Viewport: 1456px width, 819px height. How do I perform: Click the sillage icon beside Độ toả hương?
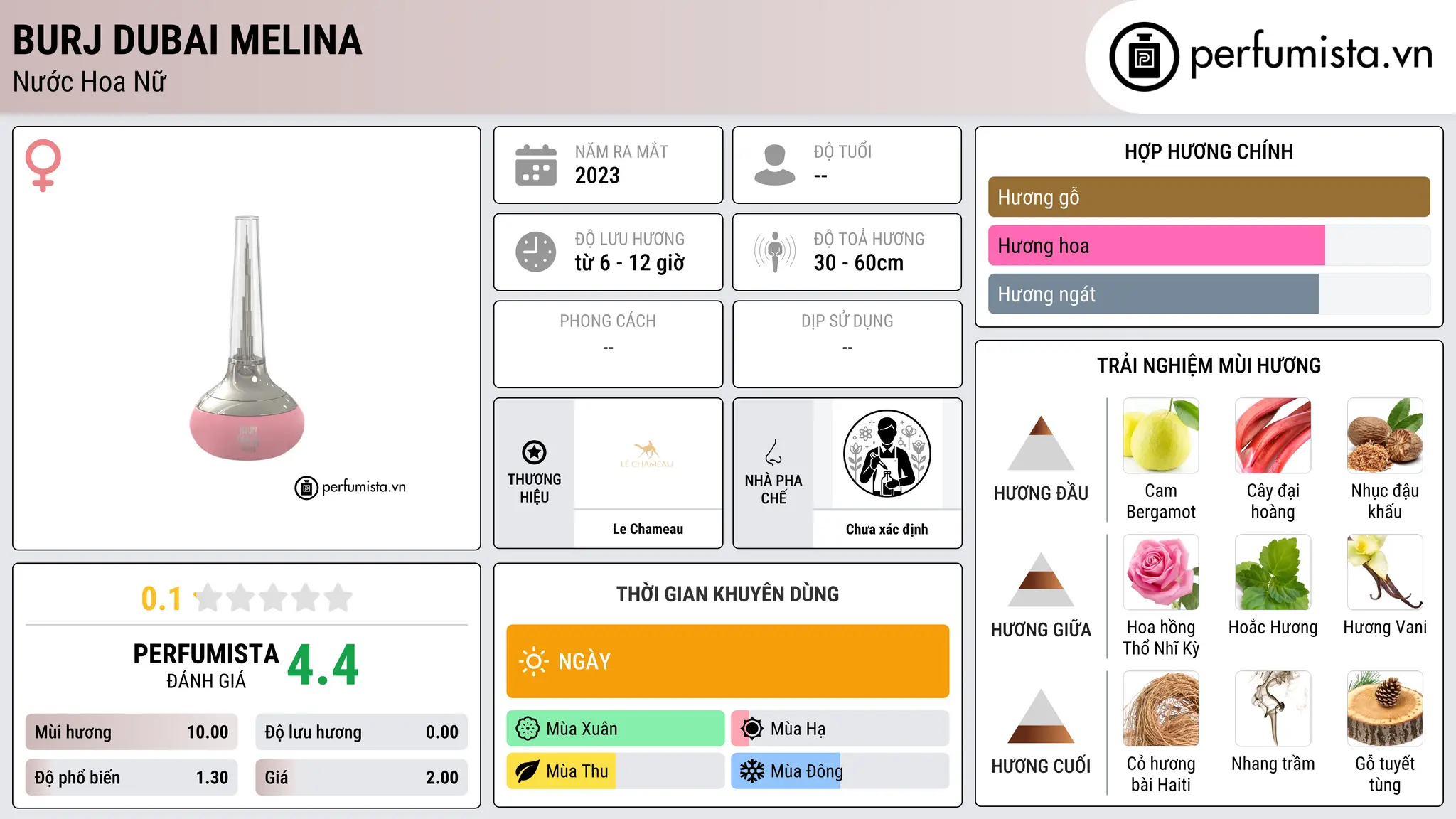pos(774,252)
